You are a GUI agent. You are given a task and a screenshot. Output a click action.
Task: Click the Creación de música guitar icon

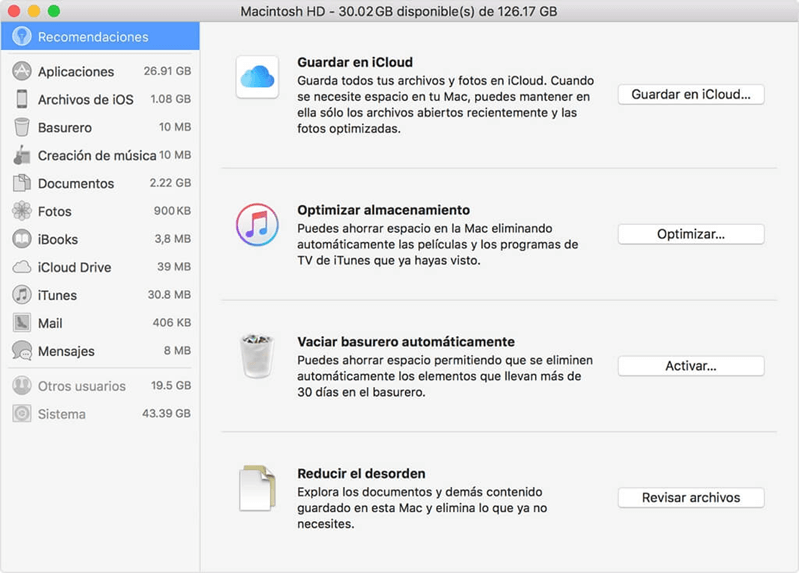(21, 155)
